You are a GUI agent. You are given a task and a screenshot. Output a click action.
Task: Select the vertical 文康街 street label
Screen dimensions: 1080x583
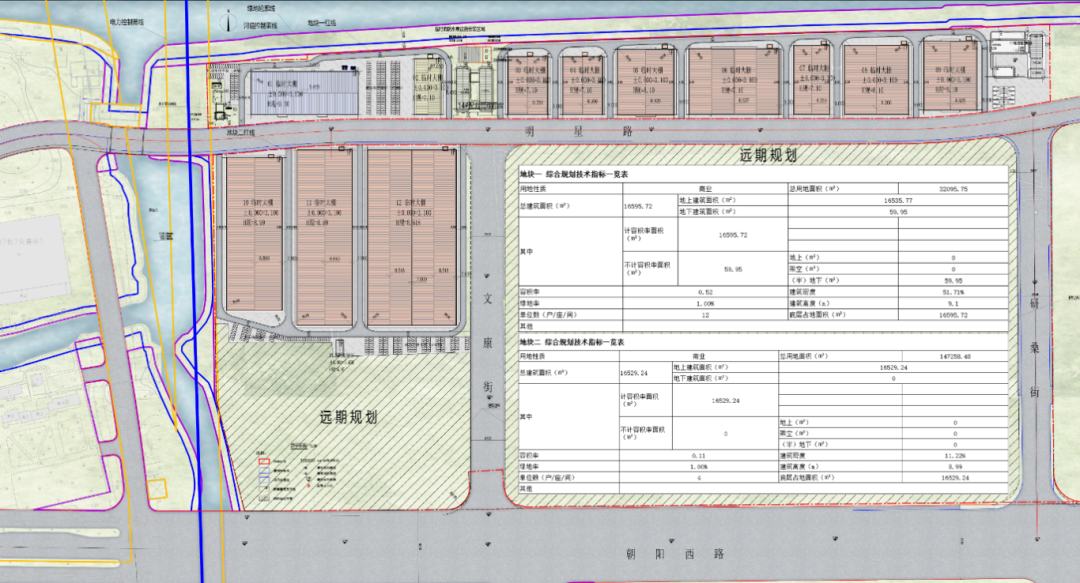click(x=488, y=343)
